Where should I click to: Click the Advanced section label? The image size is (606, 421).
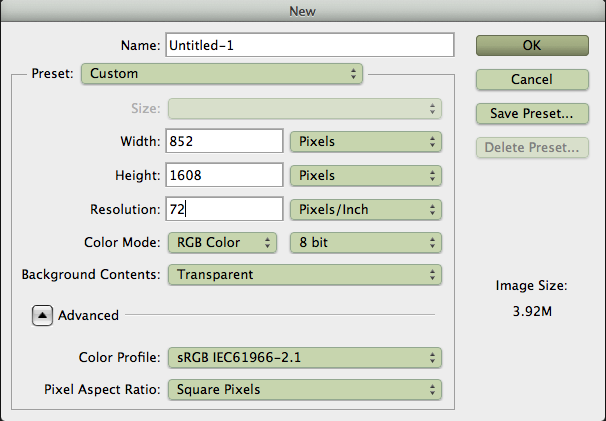(89, 315)
